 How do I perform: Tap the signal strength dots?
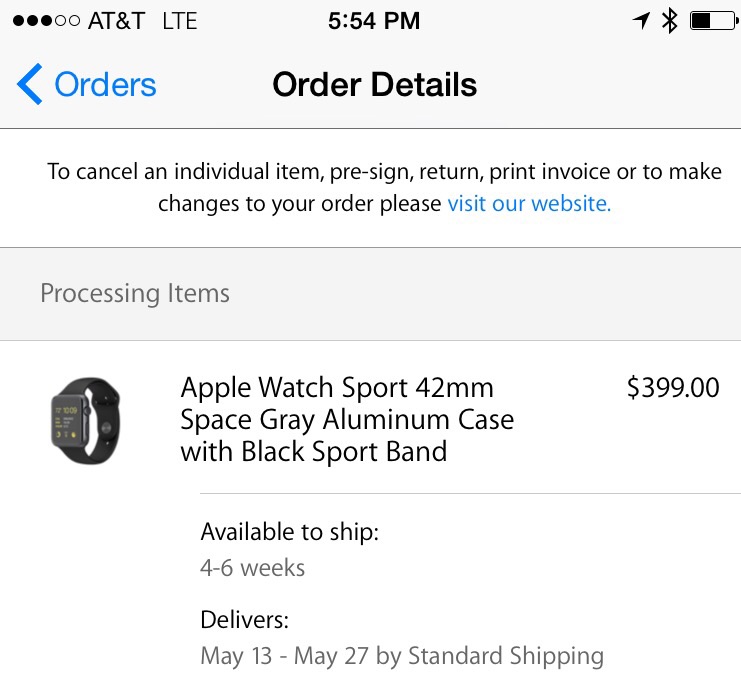[x=46, y=21]
